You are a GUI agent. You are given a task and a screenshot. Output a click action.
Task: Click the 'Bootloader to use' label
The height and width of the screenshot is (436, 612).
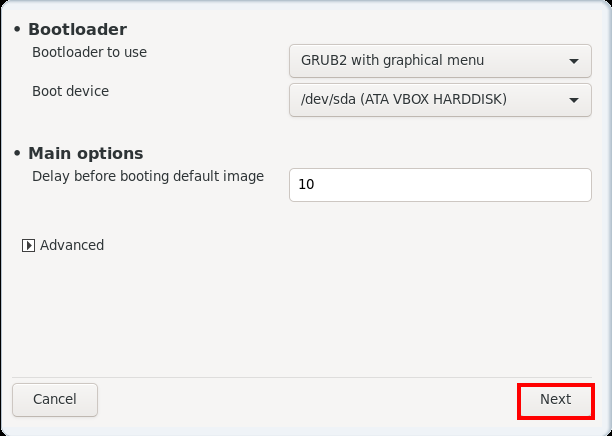[89, 52]
